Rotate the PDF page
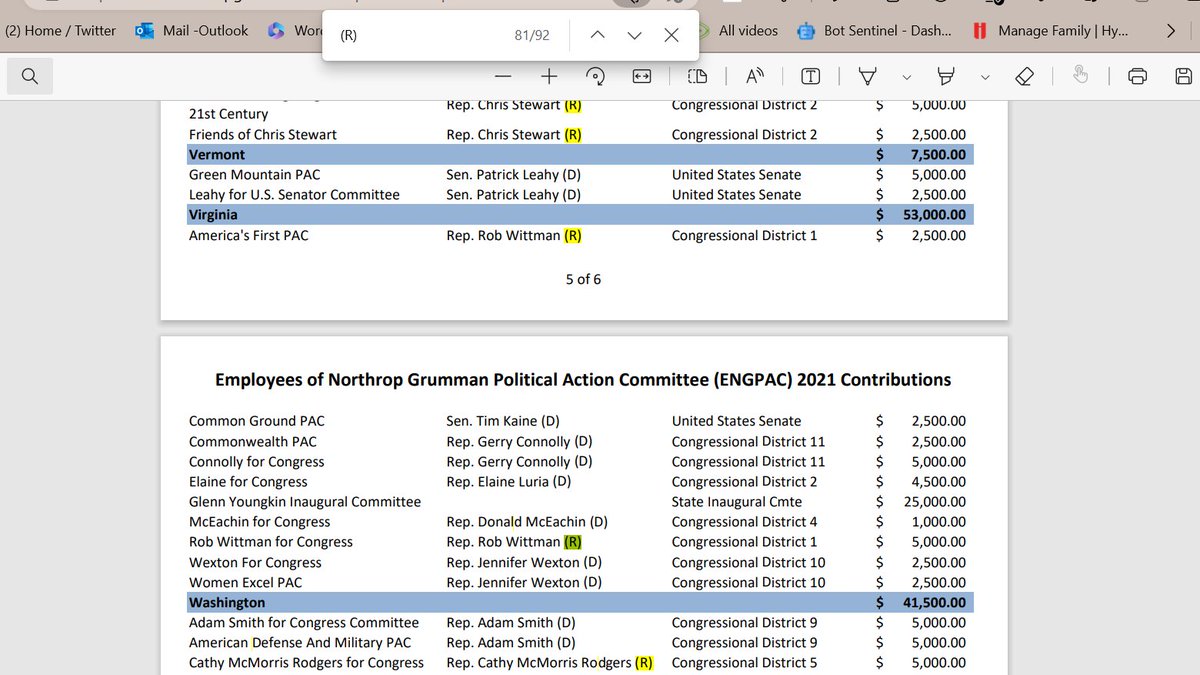Image resolution: width=1200 pixels, height=675 pixels. point(596,76)
